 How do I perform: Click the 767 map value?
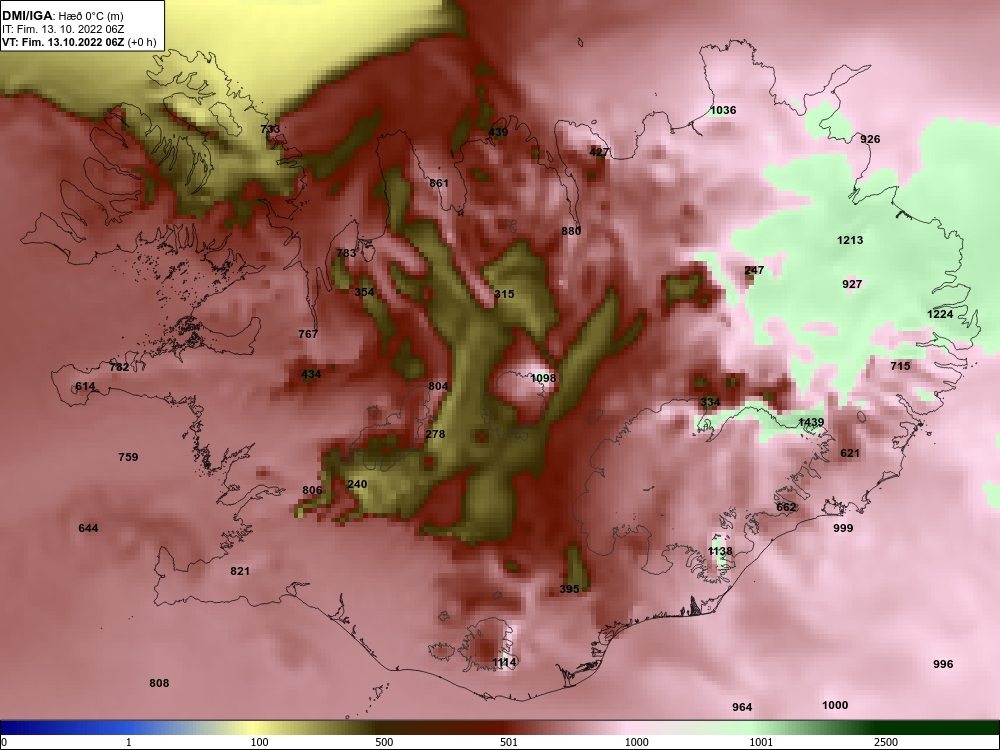(x=308, y=334)
